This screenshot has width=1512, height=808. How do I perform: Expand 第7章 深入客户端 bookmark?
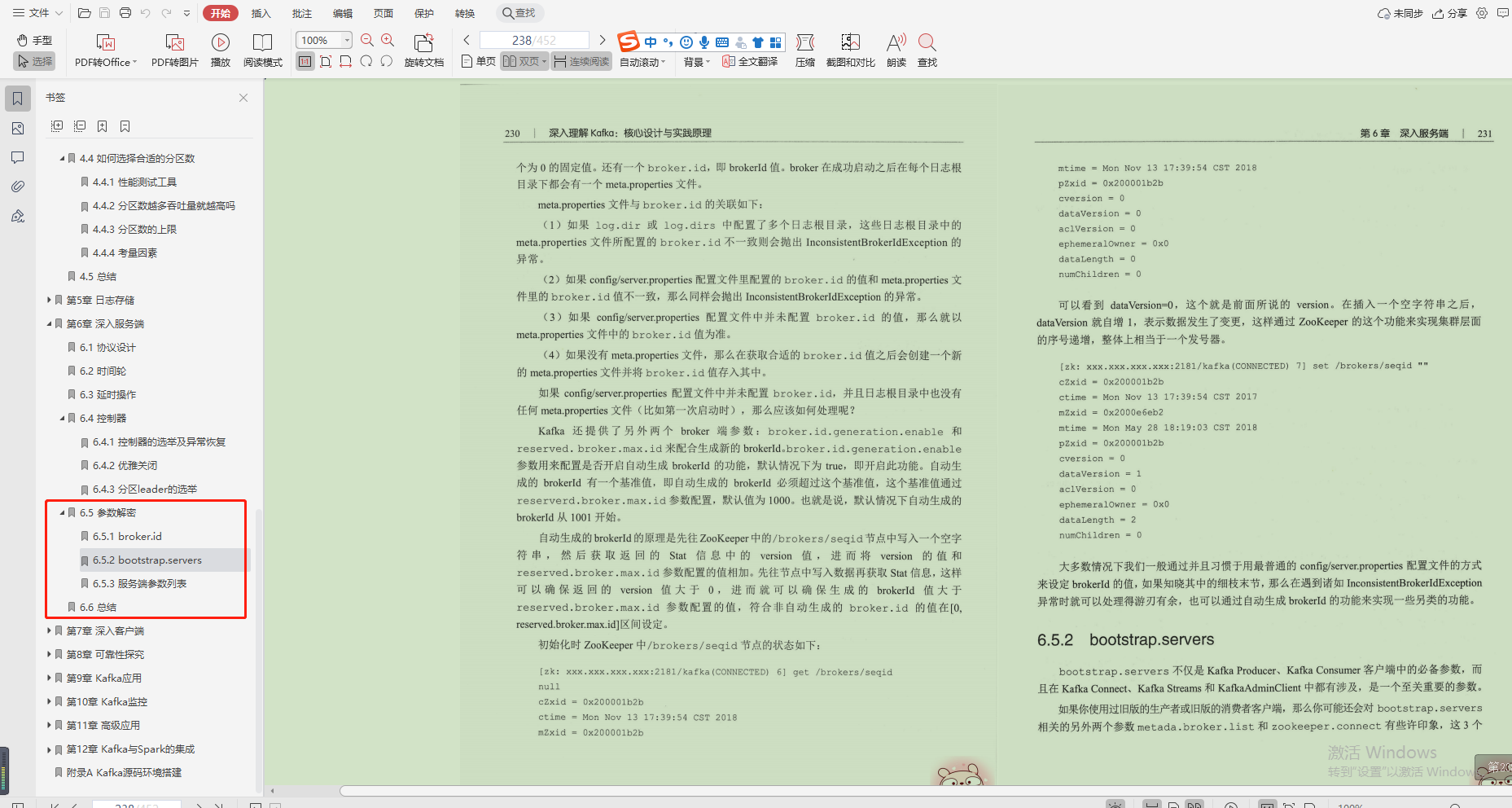[49, 630]
